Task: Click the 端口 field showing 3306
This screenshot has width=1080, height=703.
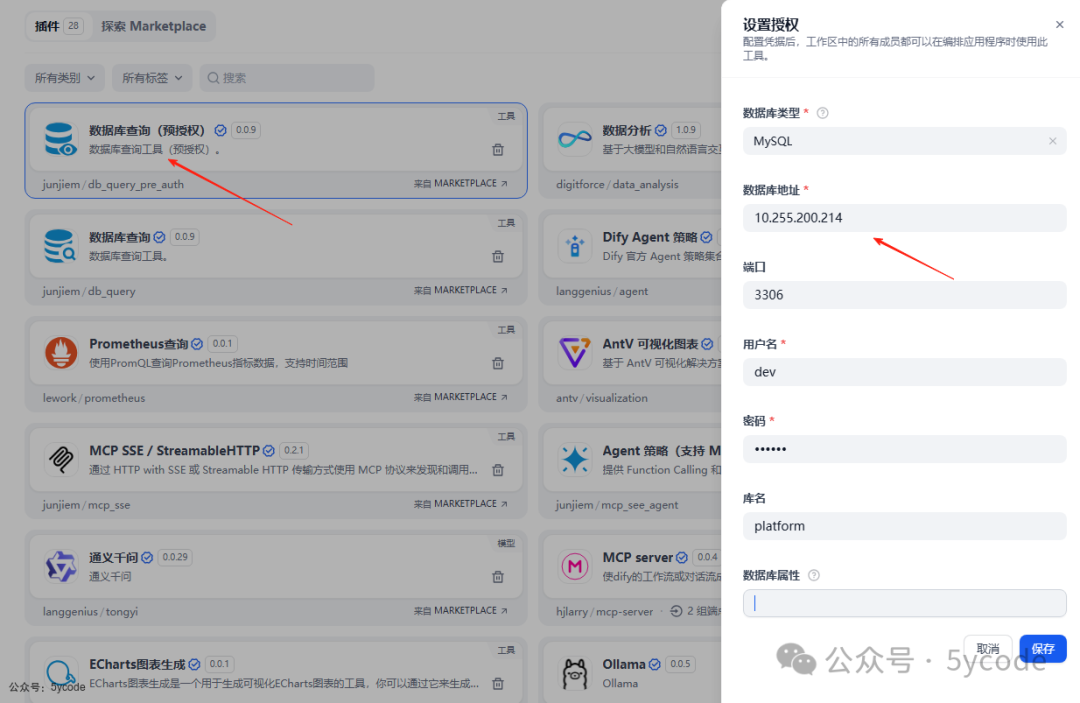Action: pos(904,295)
